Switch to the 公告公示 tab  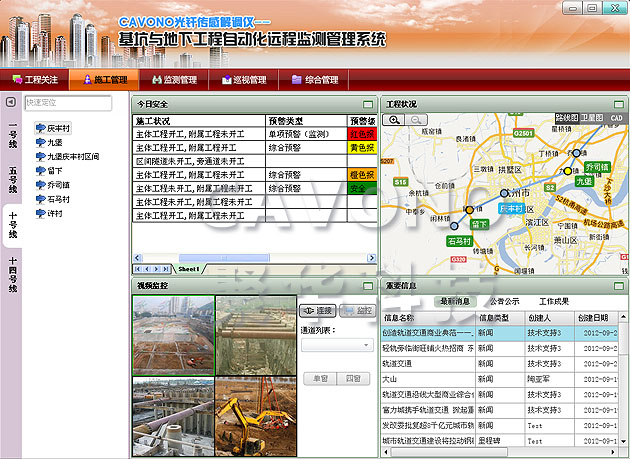pos(504,300)
